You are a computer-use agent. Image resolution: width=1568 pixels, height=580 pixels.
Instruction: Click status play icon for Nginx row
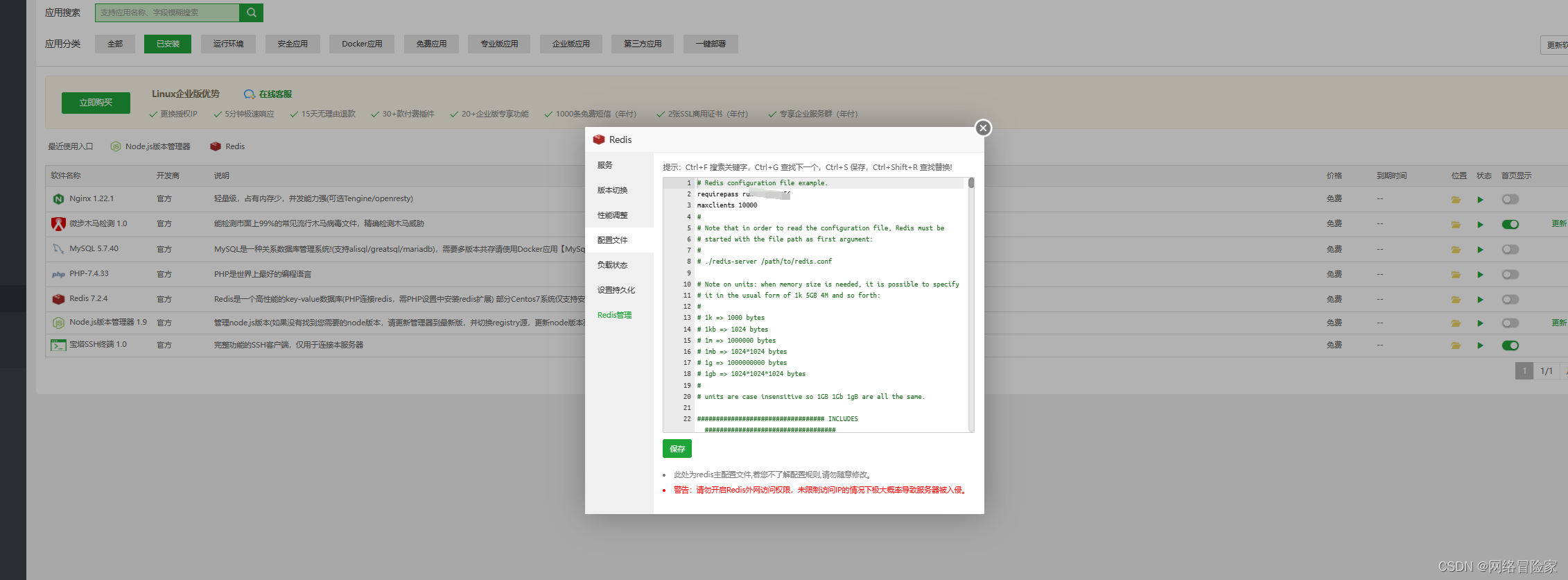[x=1481, y=200]
